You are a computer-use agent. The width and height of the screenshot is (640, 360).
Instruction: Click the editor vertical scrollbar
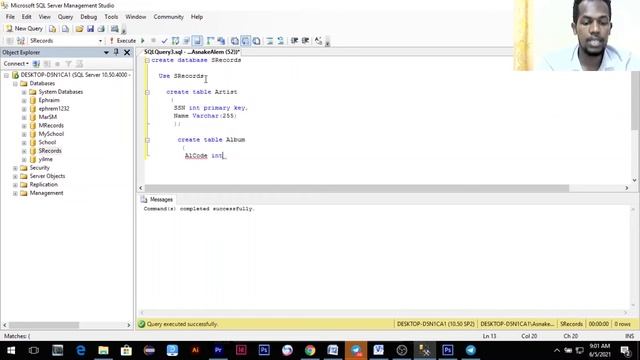[635, 100]
